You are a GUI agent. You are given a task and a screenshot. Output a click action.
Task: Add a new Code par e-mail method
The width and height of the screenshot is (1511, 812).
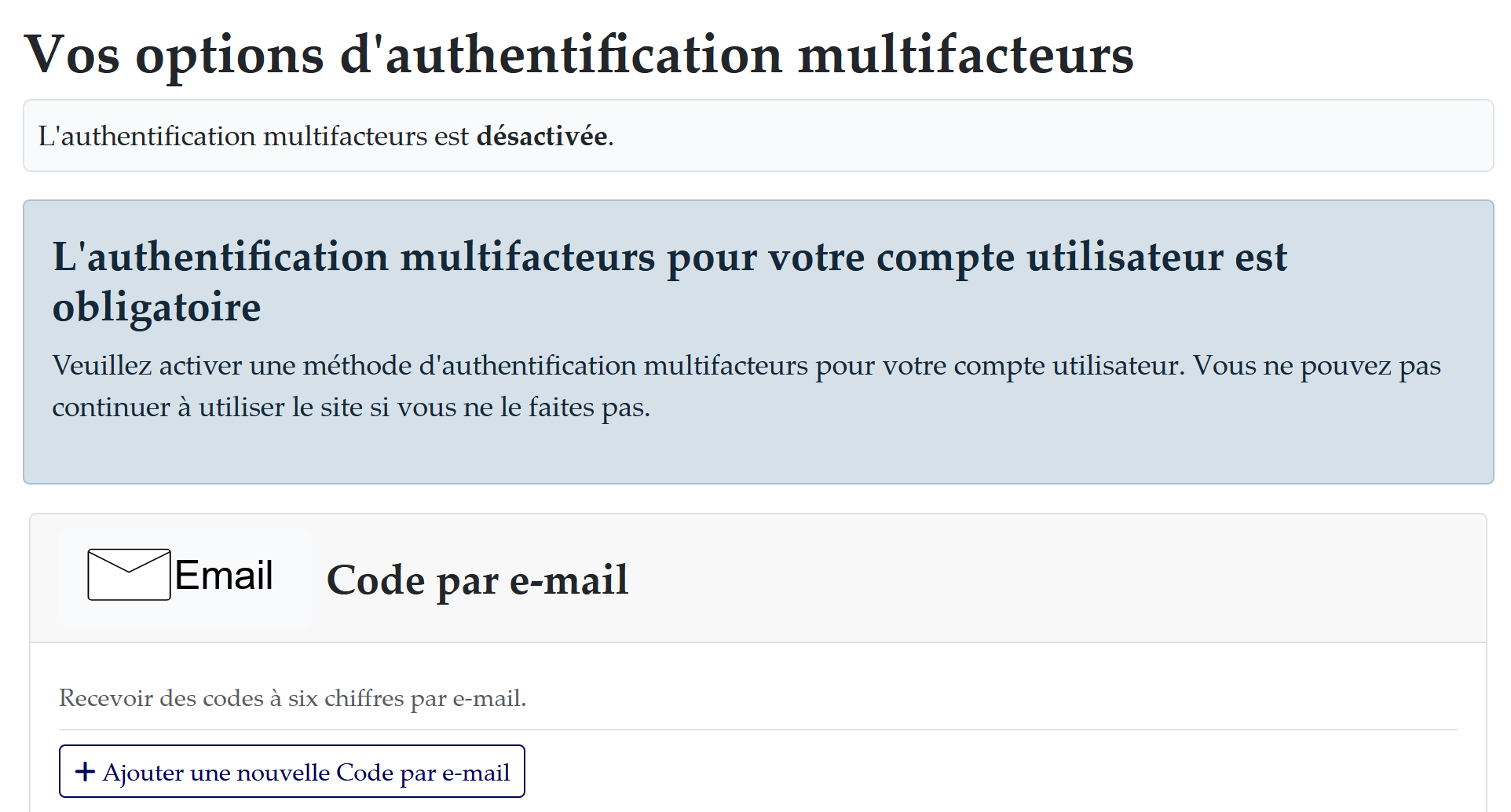[x=291, y=772]
